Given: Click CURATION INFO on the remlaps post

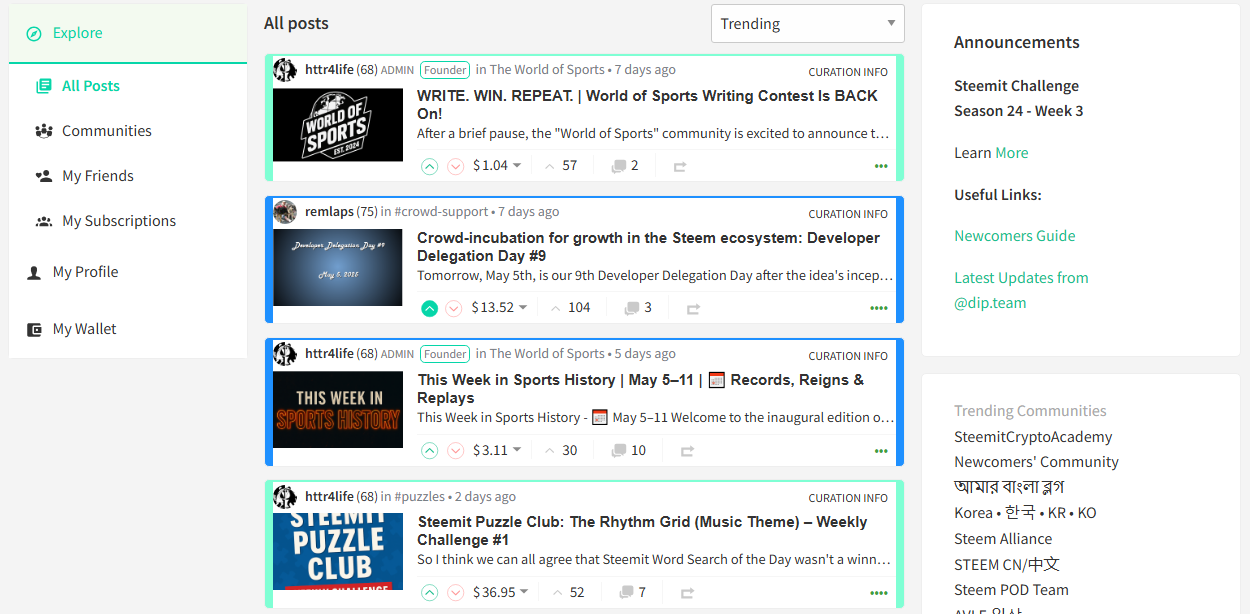Looking at the screenshot, I should 848,214.
